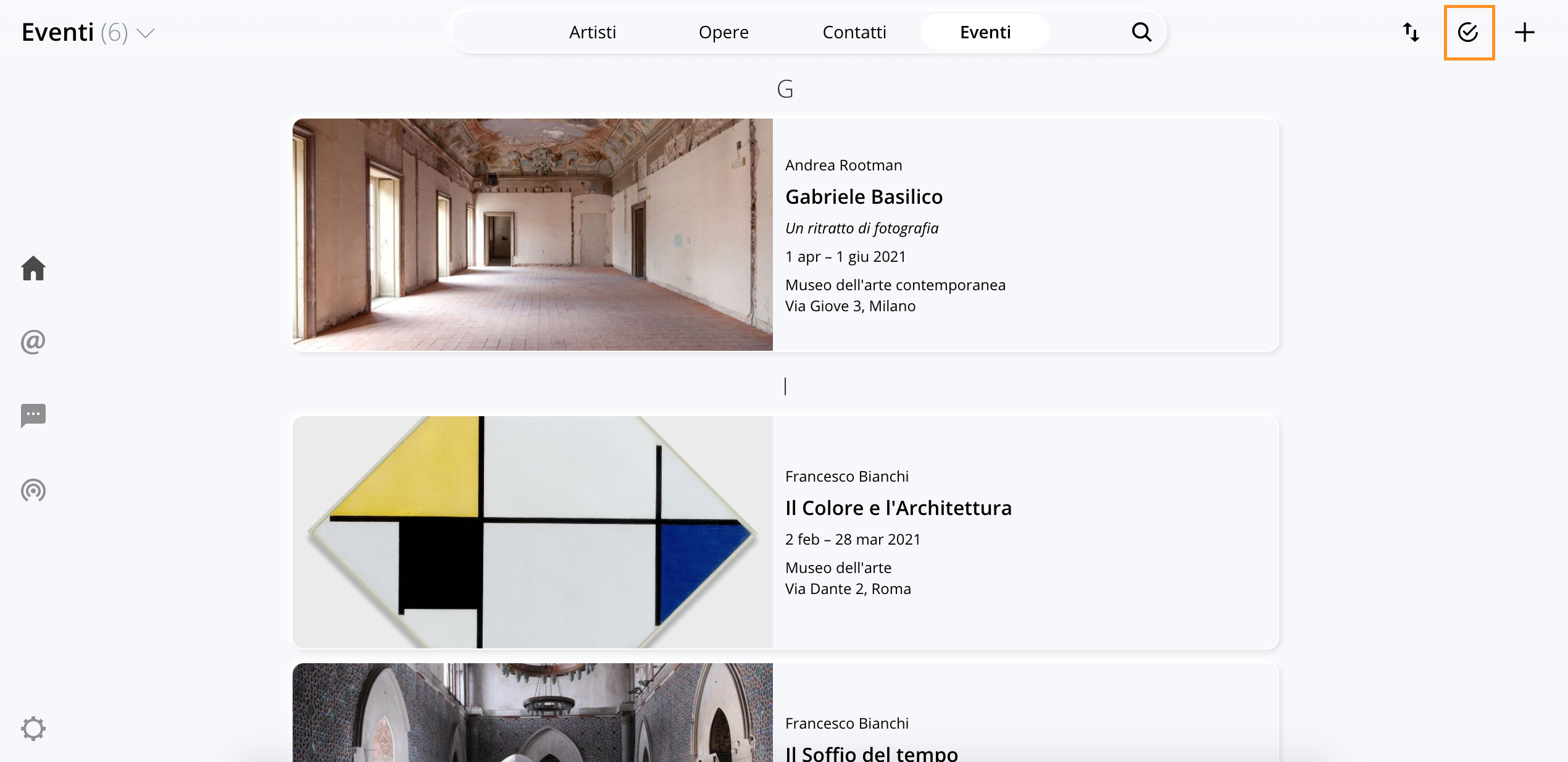1568x762 pixels.
Task: Click the date 1 apr – 1 giu 2021
Action: pos(845,257)
